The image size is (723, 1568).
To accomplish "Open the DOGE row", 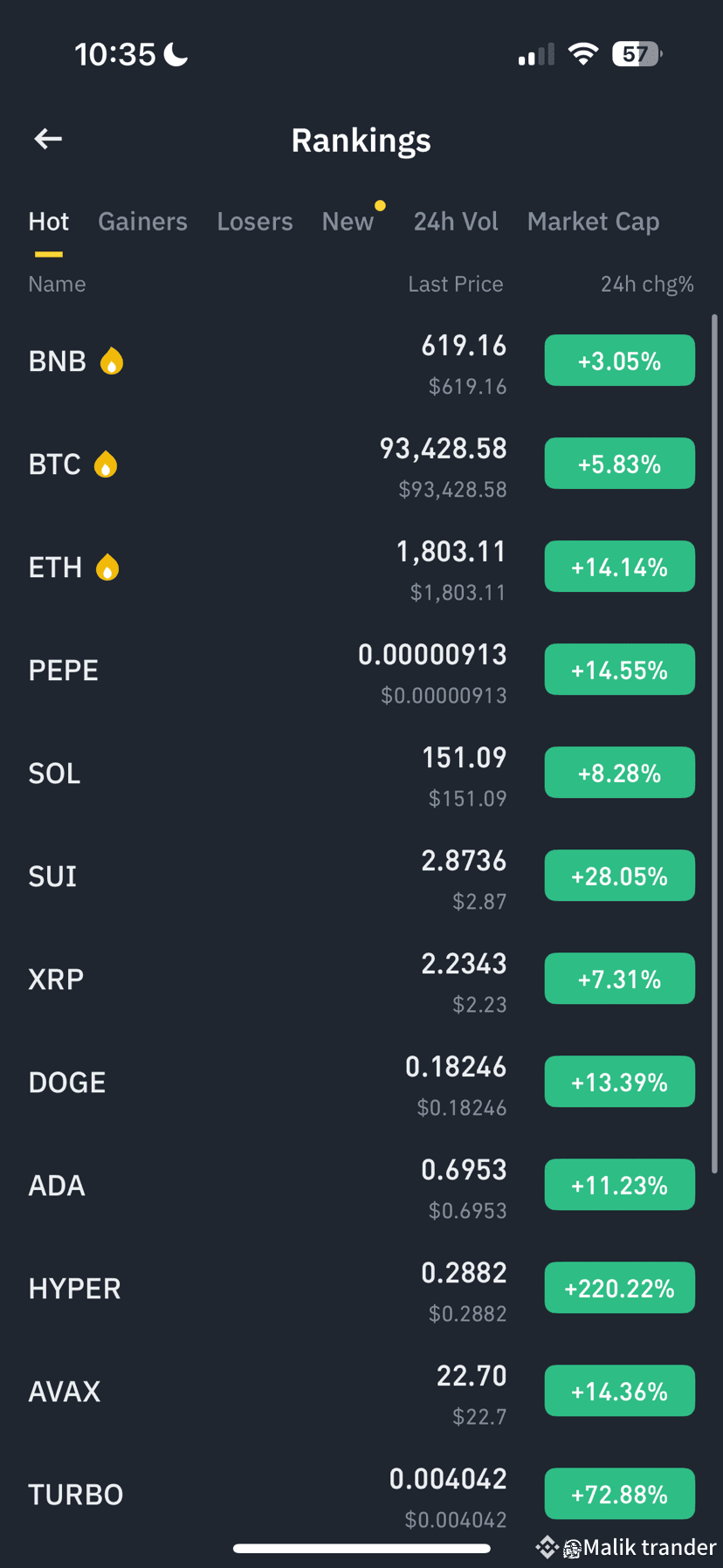I will click(x=361, y=1083).
